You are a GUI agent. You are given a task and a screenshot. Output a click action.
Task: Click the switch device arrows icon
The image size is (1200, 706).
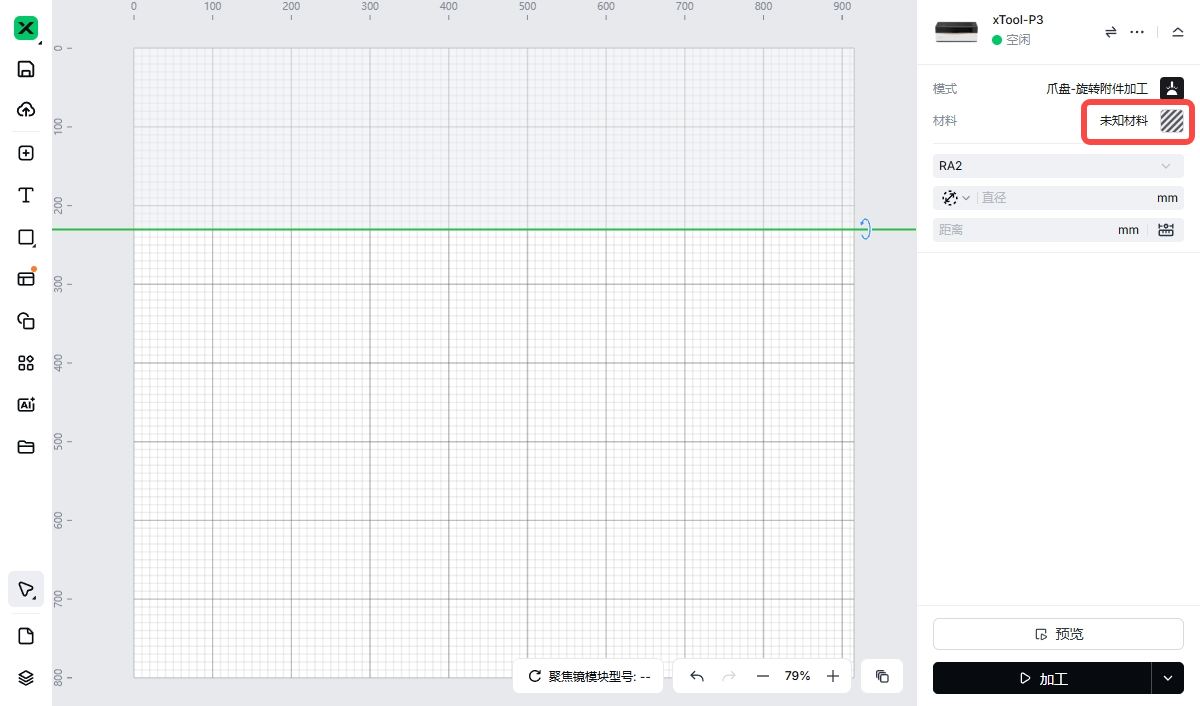(x=1110, y=32)
